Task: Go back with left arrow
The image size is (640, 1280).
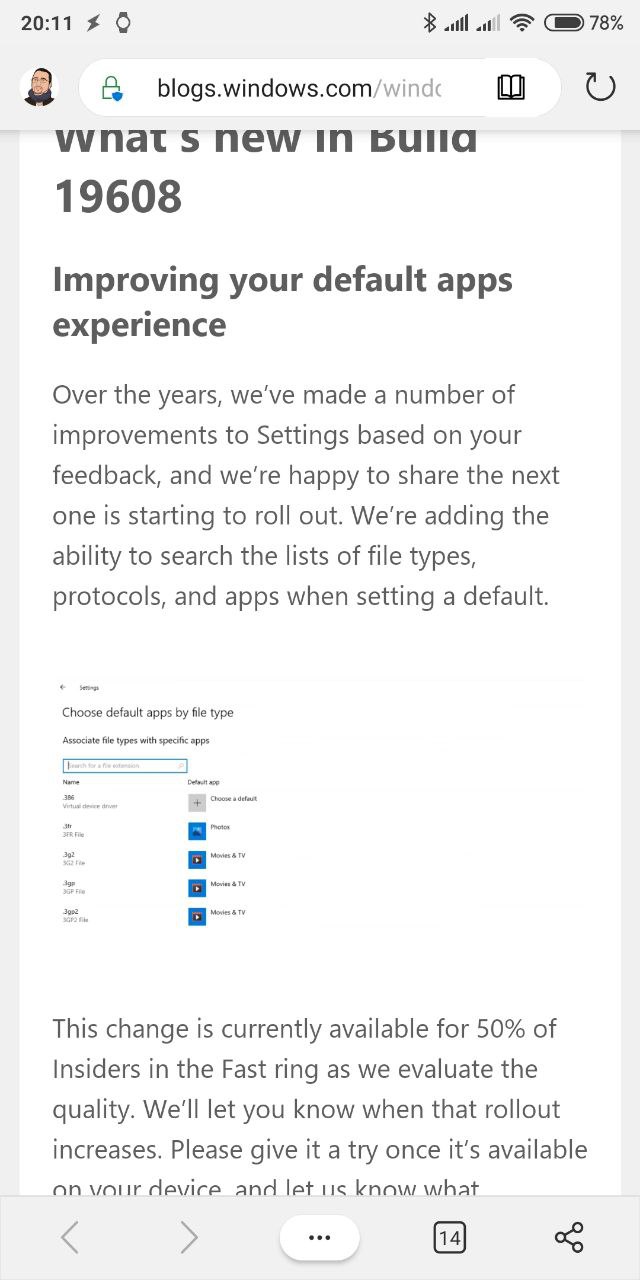Action: click(x=69, y=1238)
